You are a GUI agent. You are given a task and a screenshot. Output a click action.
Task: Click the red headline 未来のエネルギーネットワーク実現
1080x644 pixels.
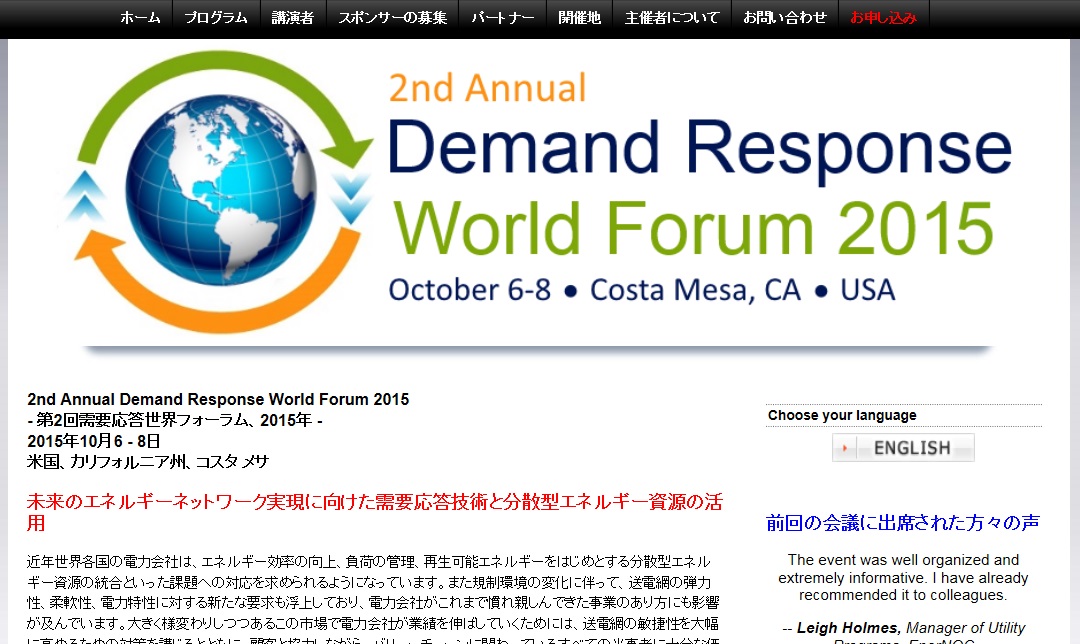(x=375, y=512)
